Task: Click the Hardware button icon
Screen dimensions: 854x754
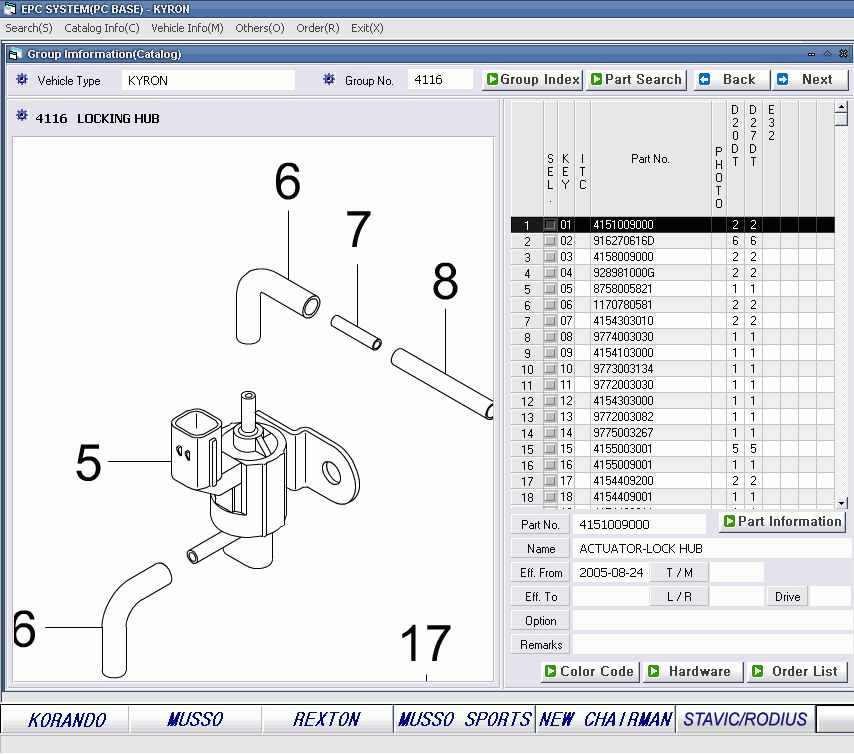Action: pos(654,671)
